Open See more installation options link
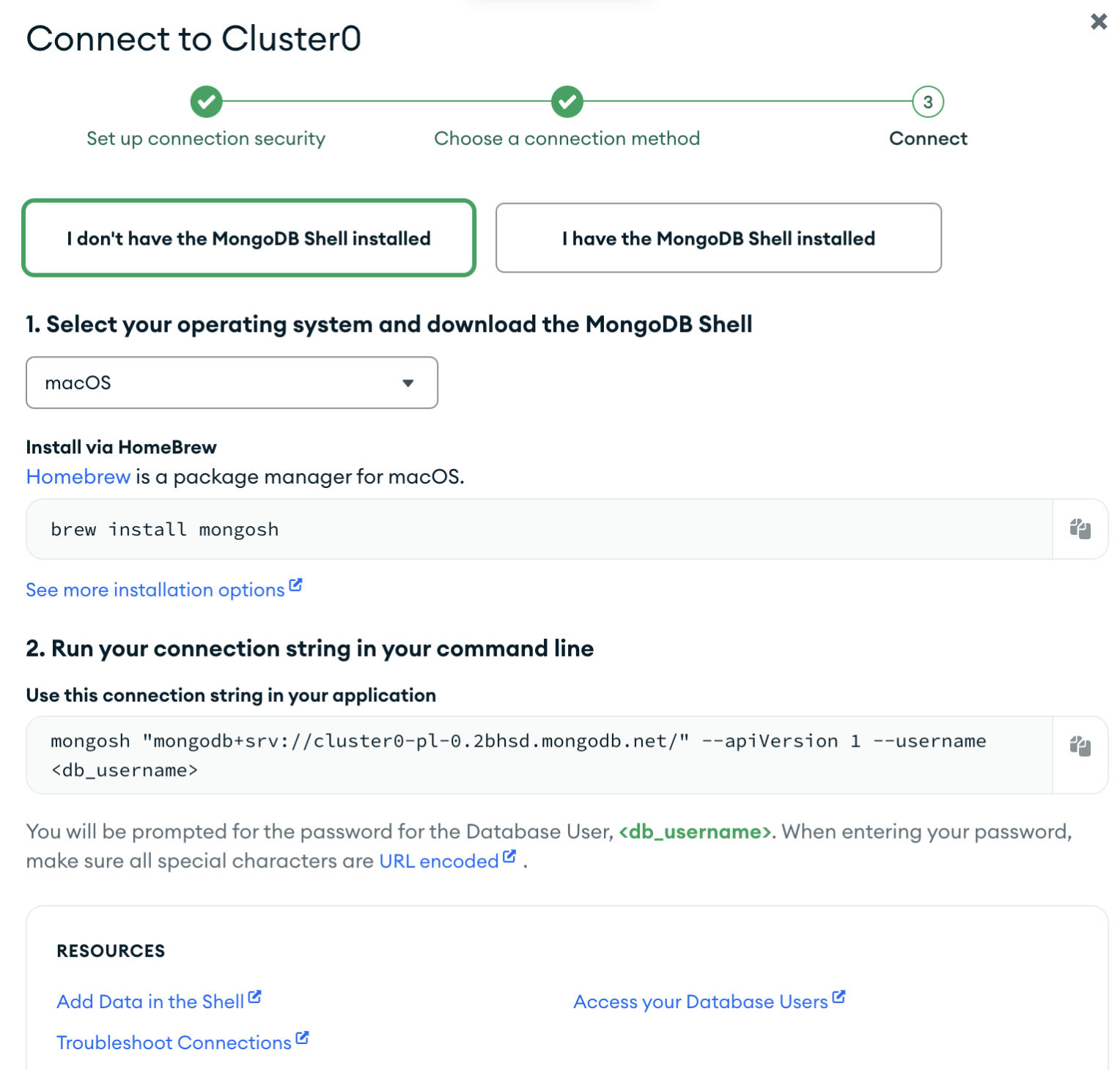The height and width of the screenshot is (1077, 1120). (155, 590)
